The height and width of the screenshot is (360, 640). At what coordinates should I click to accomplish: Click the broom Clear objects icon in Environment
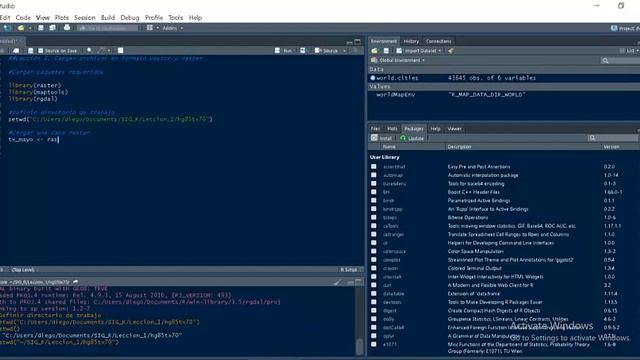451,51
